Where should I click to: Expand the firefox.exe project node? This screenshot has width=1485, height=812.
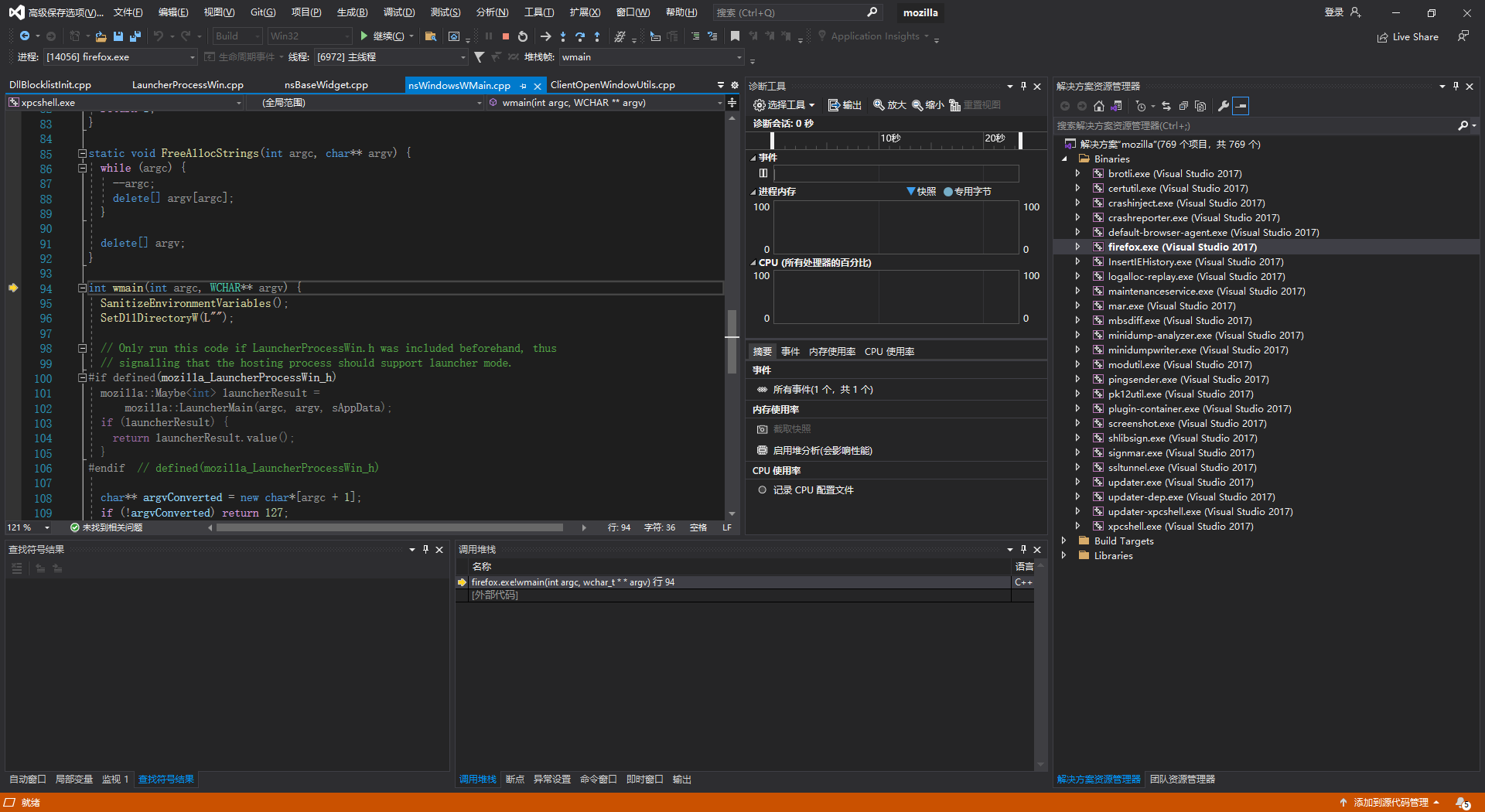click(1077, 247)
